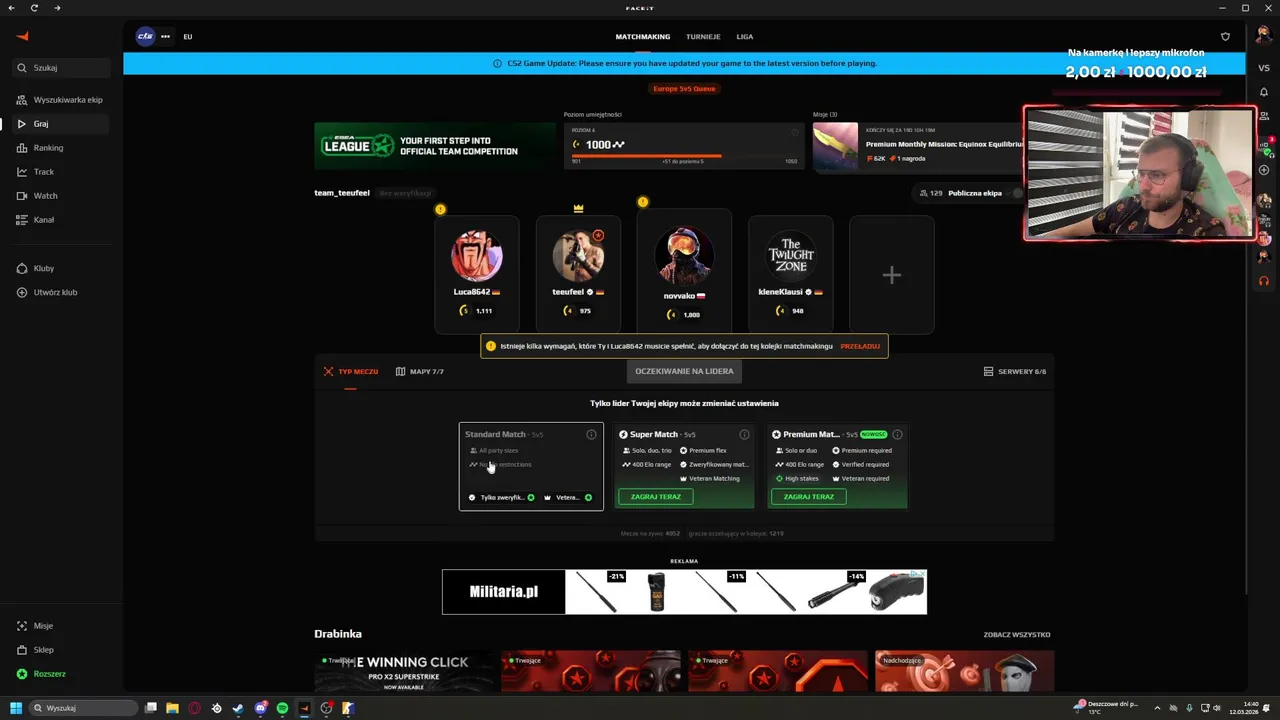Open Kluby in the sidebar

tap(61, 268)
